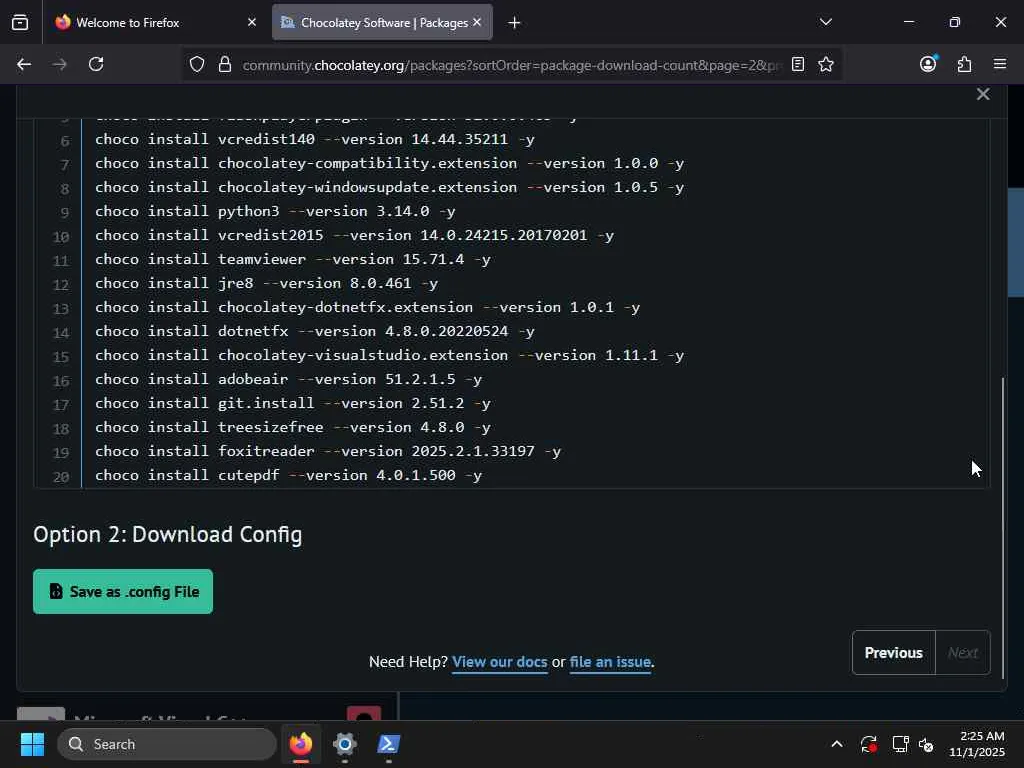
Task: Expand the hidden system tray icons chevron
Action: [837, 744]
